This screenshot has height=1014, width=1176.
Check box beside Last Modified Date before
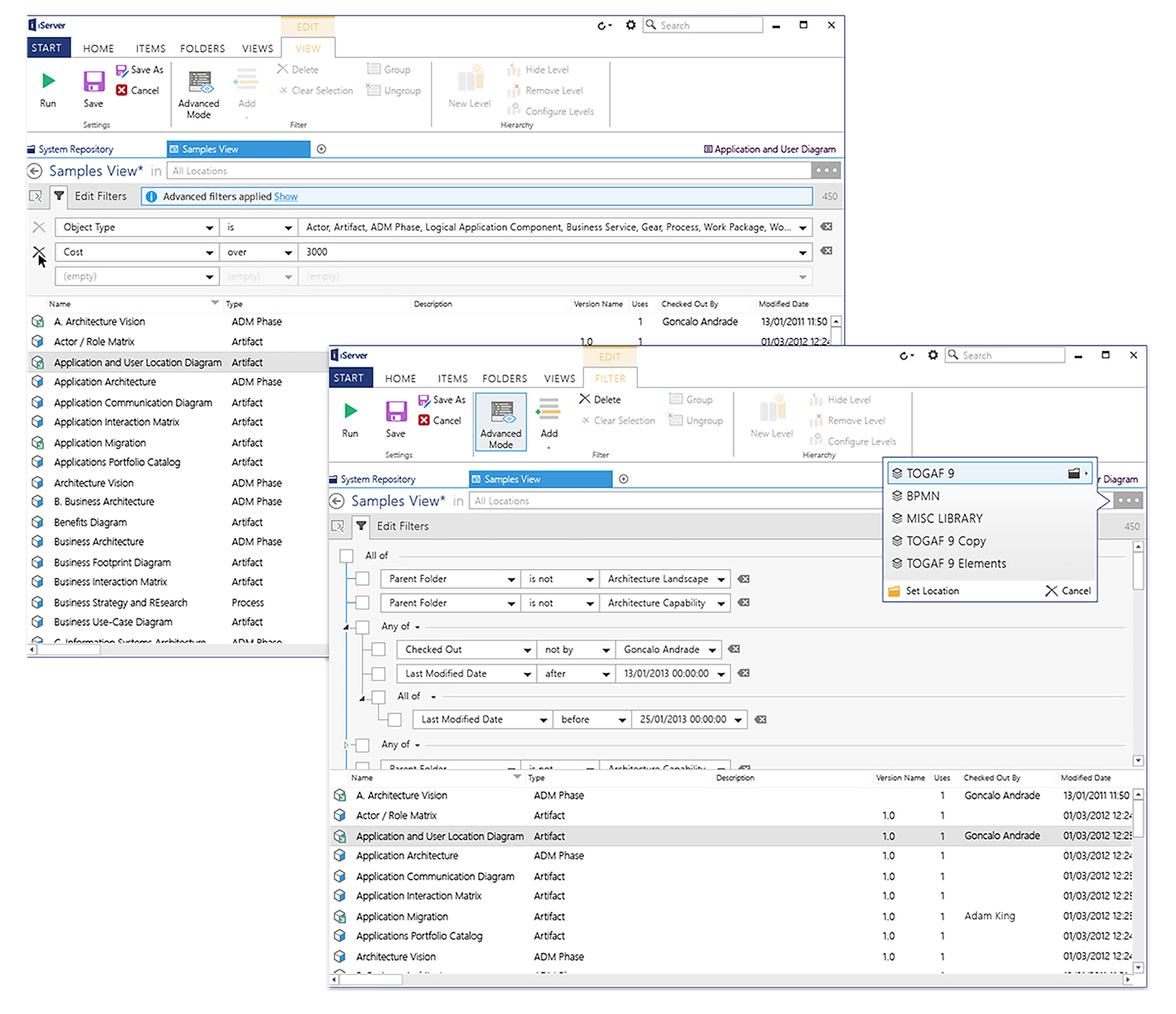(395, 719)
